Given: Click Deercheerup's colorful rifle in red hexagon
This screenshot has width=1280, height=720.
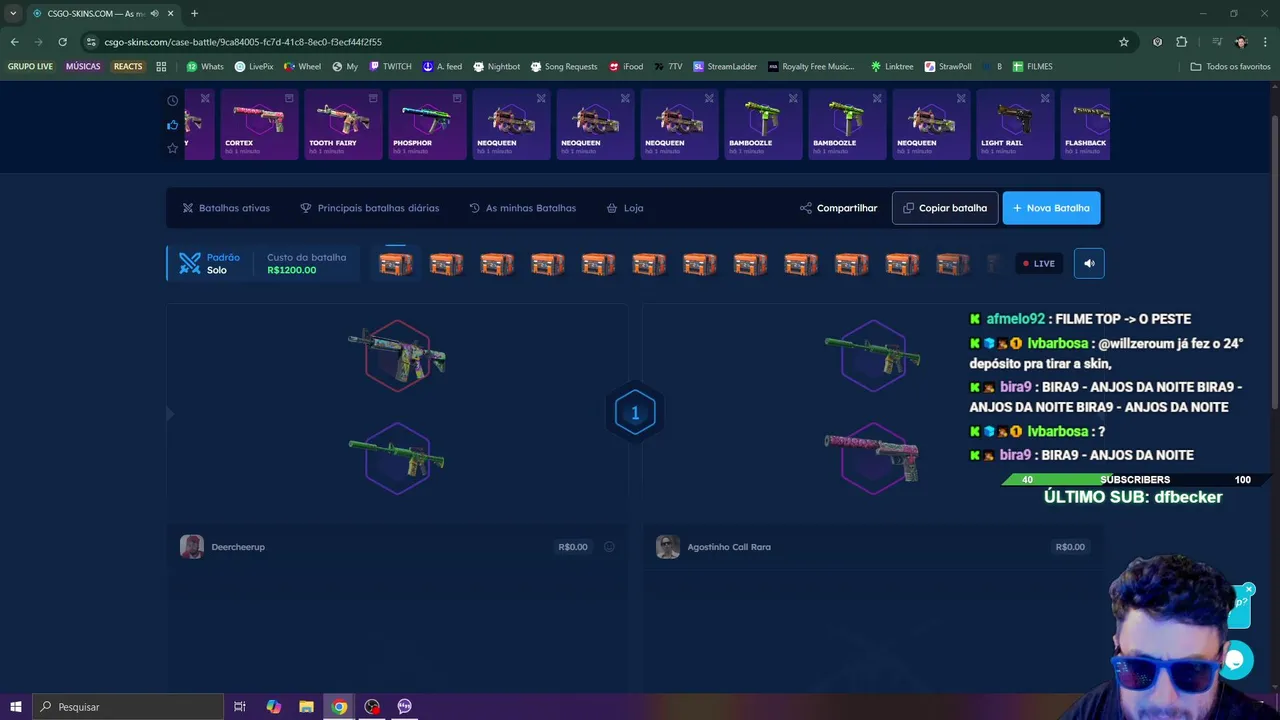Looking at the screenshot, I should coord(397,355).
